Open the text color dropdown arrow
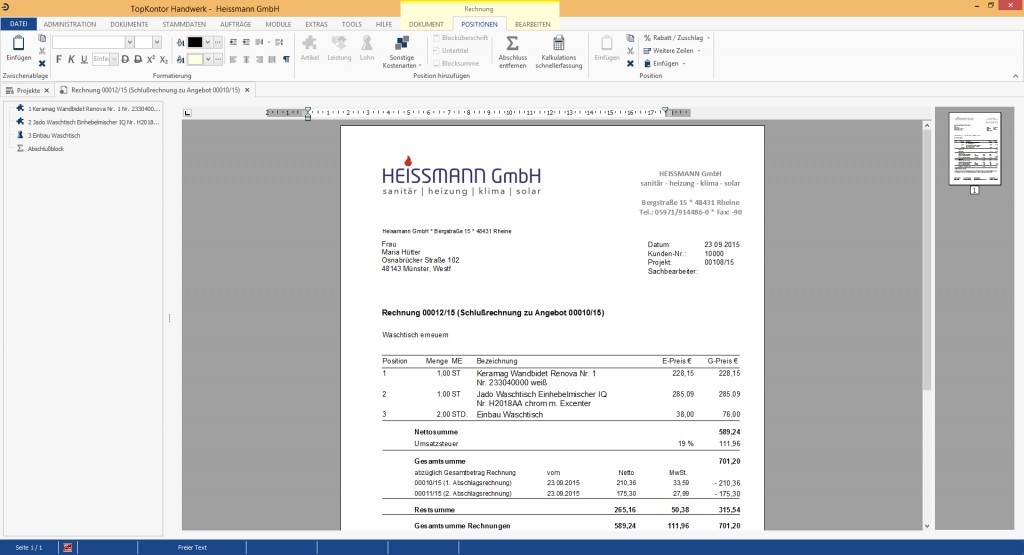The image size is (1024, 555). pos(208,42)
